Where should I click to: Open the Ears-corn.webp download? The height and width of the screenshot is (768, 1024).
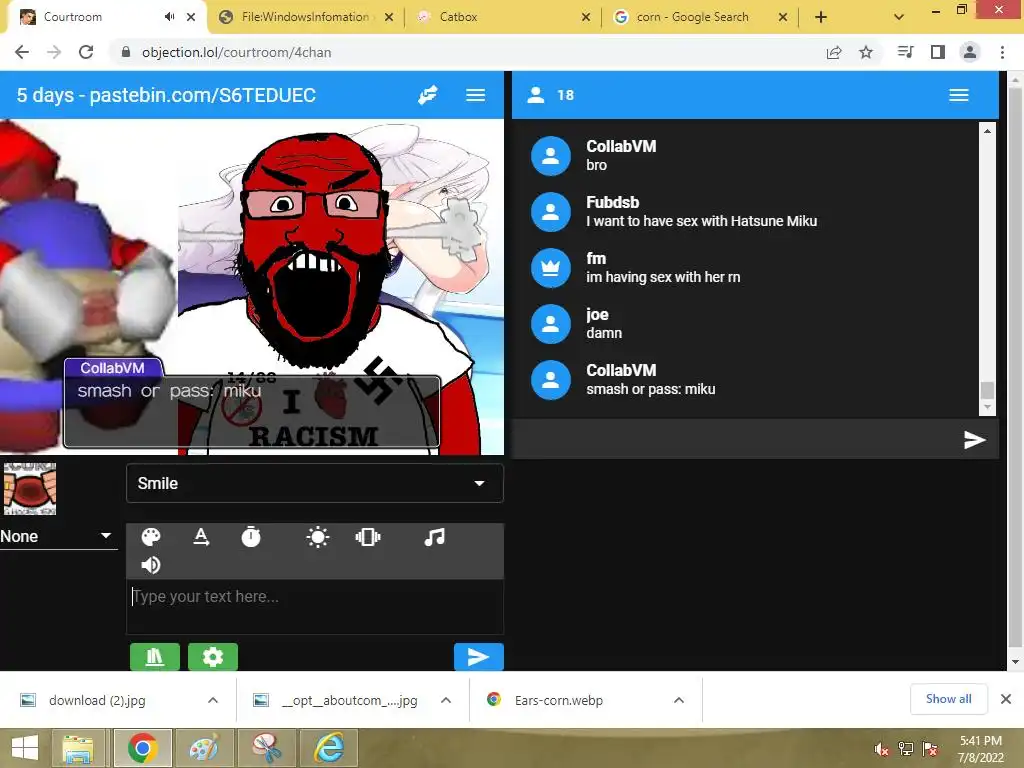pos(558,700)
